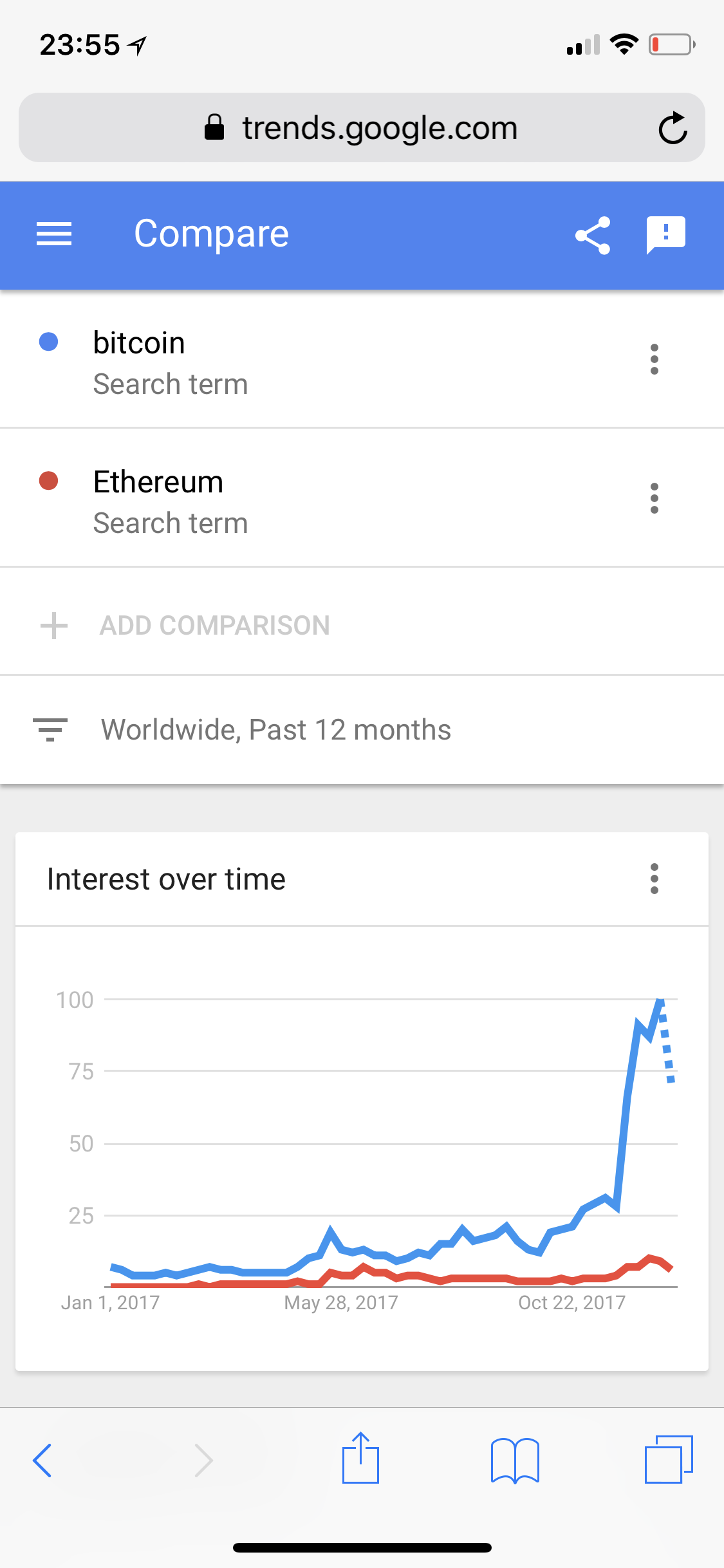This screenshot has width=724, height=1568.
Task: Open the send feedback icon
Action: 665,234
